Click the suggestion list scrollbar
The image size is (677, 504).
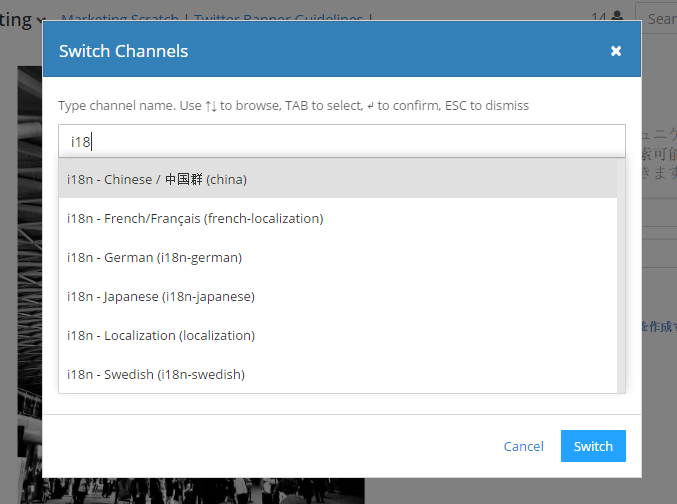point(621,276)
